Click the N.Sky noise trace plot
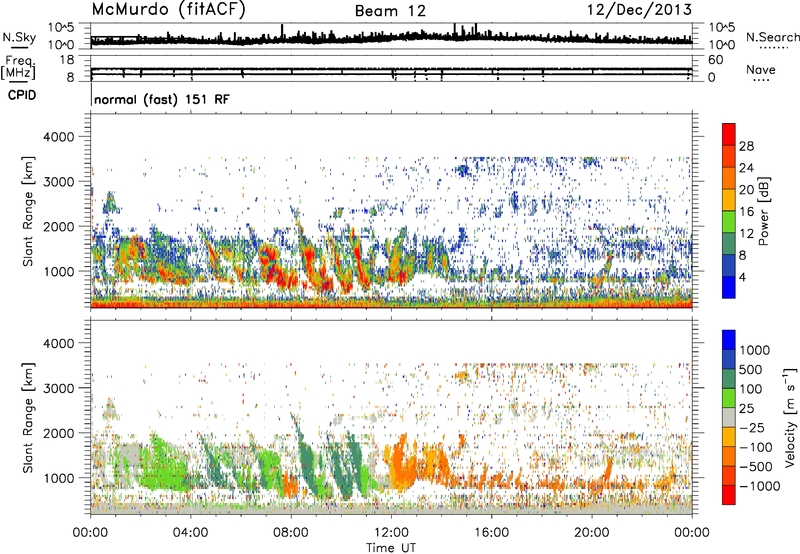Screen dimensions: 800x554 (391, 36)
